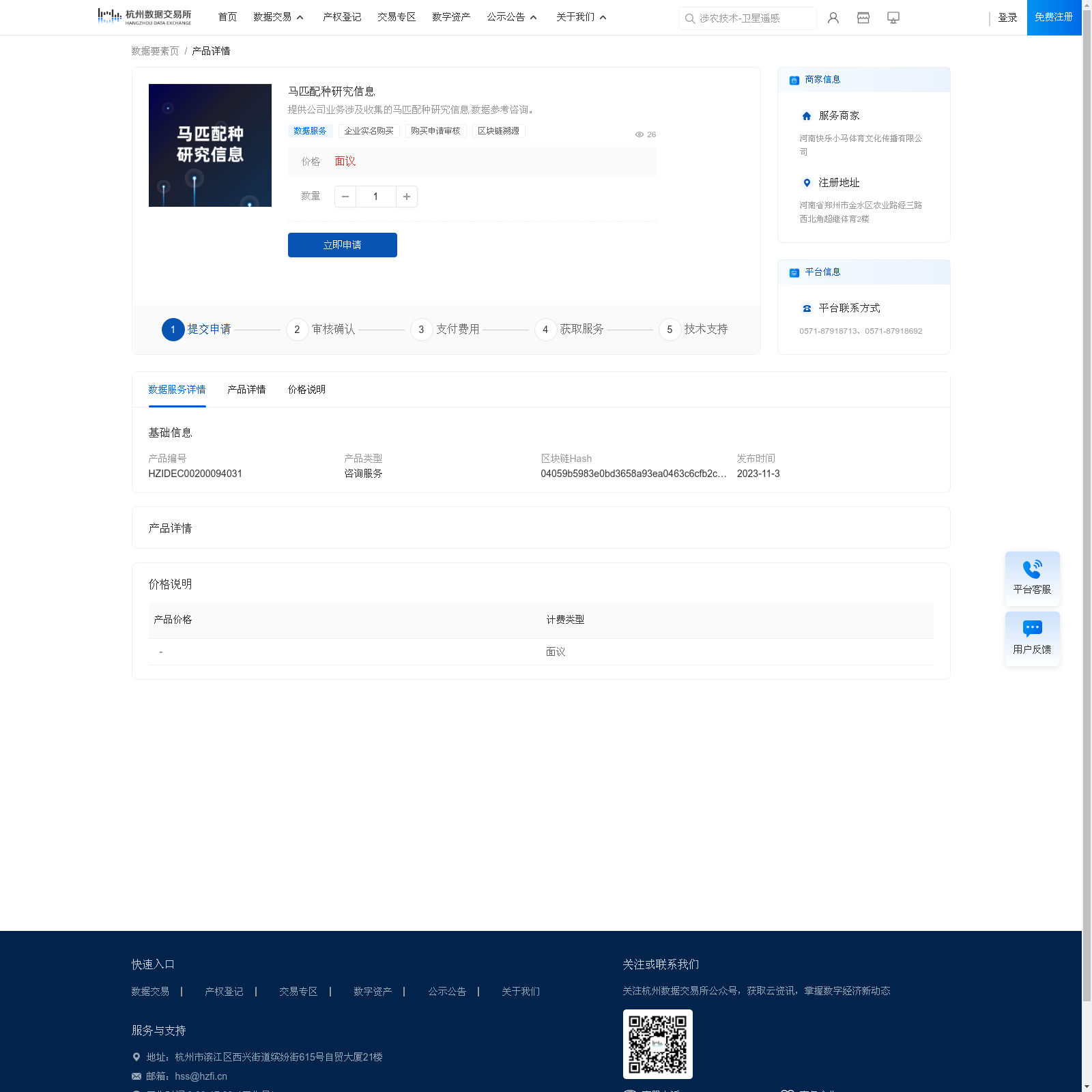Click the 购买申请审核 tag

click(435, 131)
